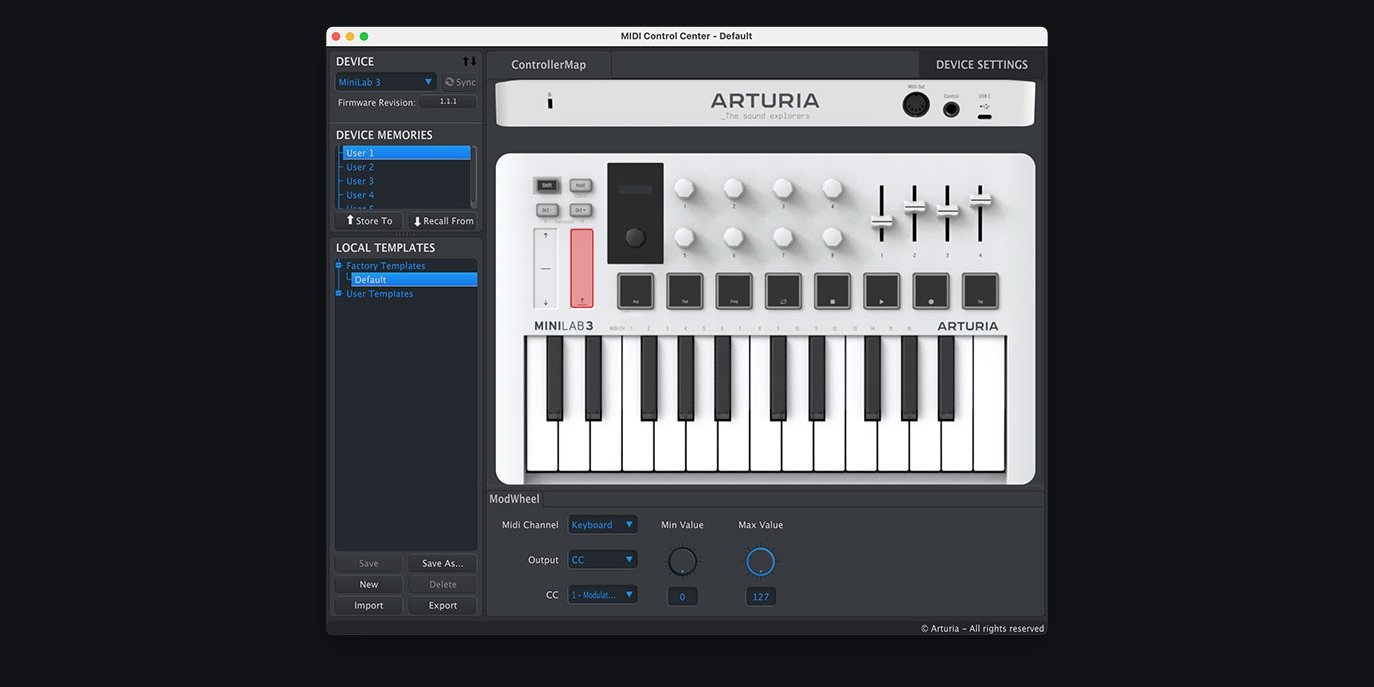Click the device transfer arrows icon
Viewport: 1374px width, 687px height.
pos(469,62)
